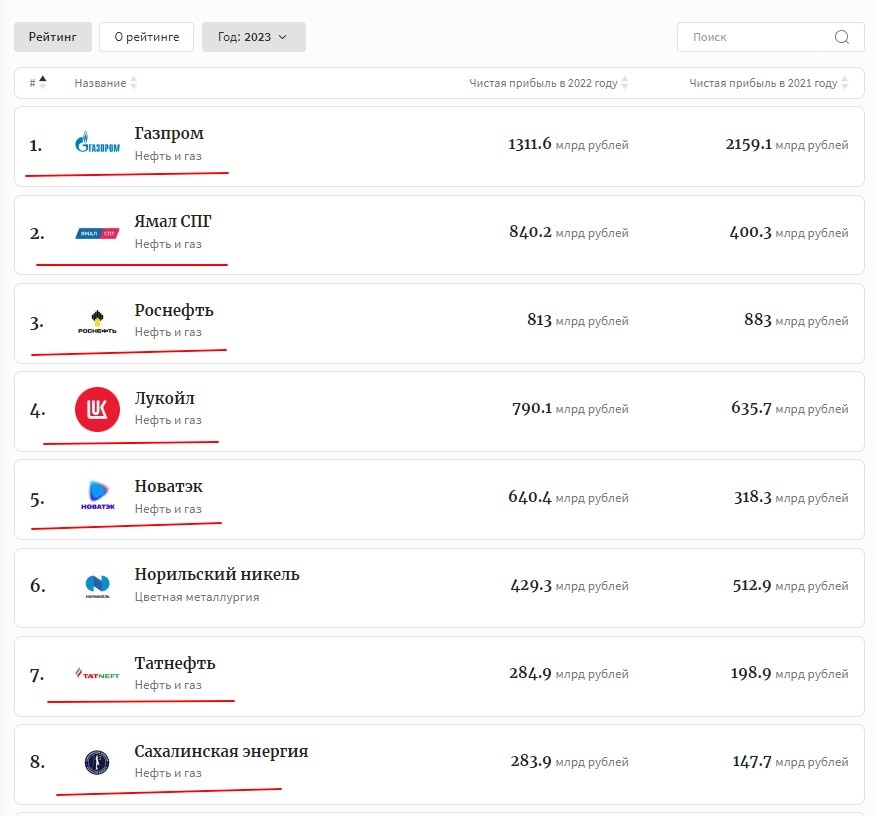
Task: Click the Rosneft logo
Action: 97,322
